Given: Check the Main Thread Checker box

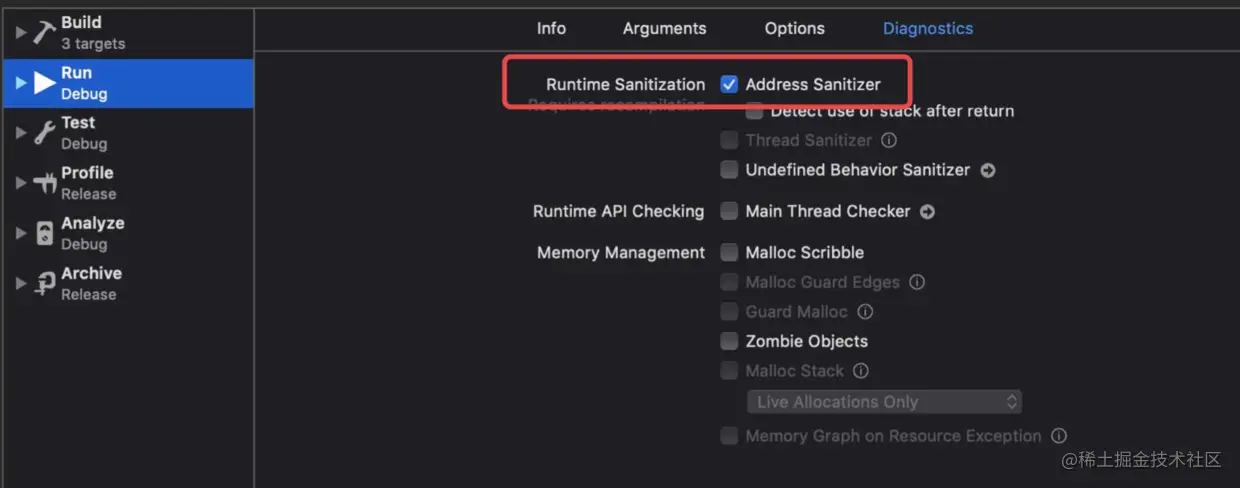Looking at the screenshot, I should click(729, 212).
